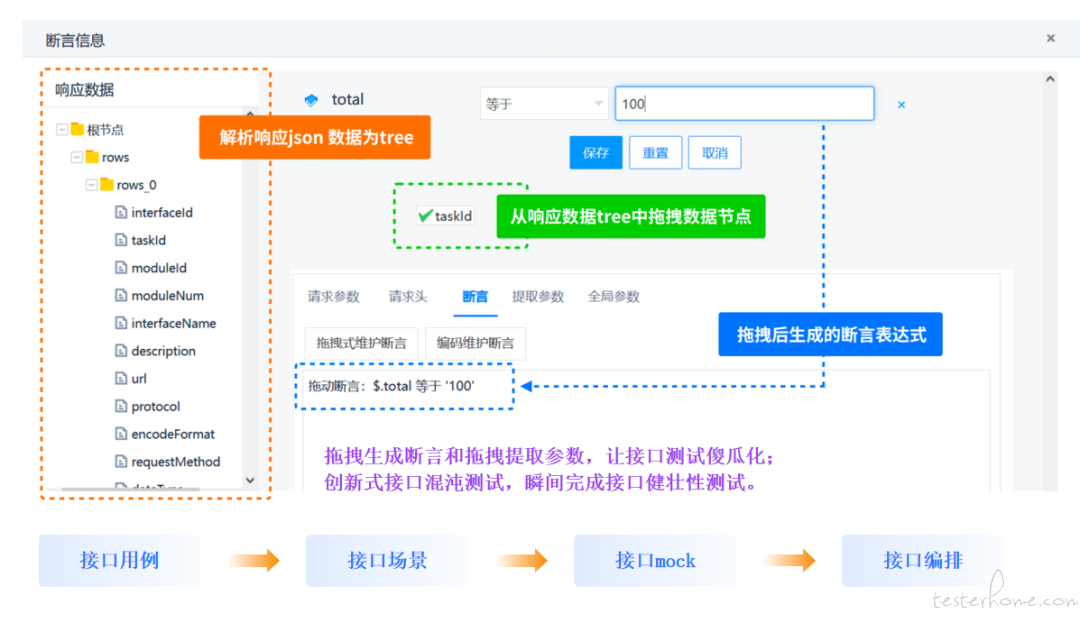Select the description tree node
The image size is (1080, 623).
163,350
